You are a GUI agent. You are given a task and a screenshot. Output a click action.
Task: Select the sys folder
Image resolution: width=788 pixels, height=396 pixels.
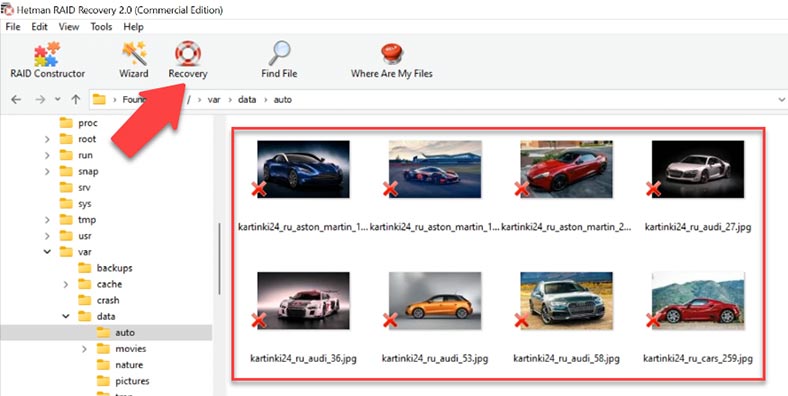click(75, 204)
